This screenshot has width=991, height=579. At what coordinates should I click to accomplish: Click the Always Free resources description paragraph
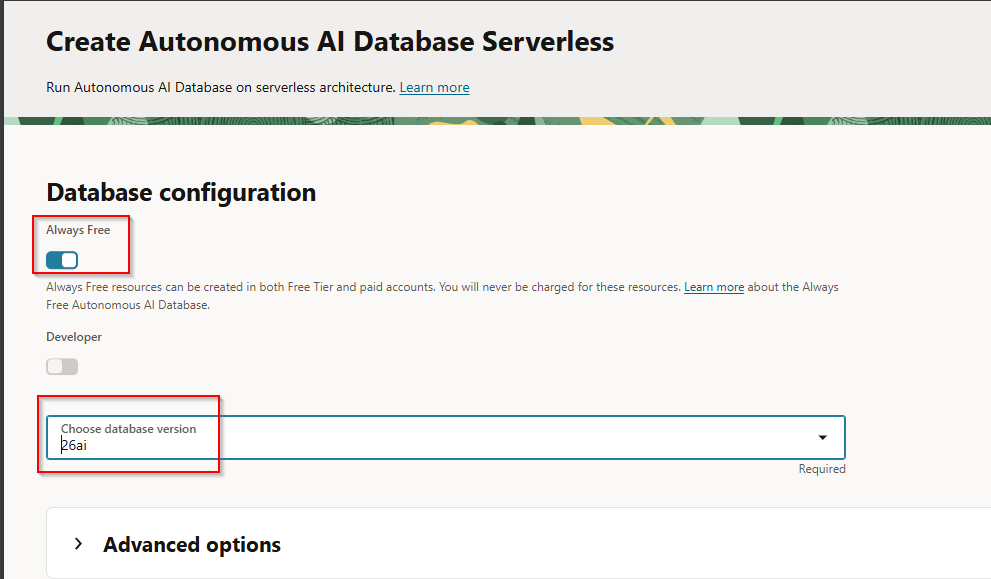point(360,287)
